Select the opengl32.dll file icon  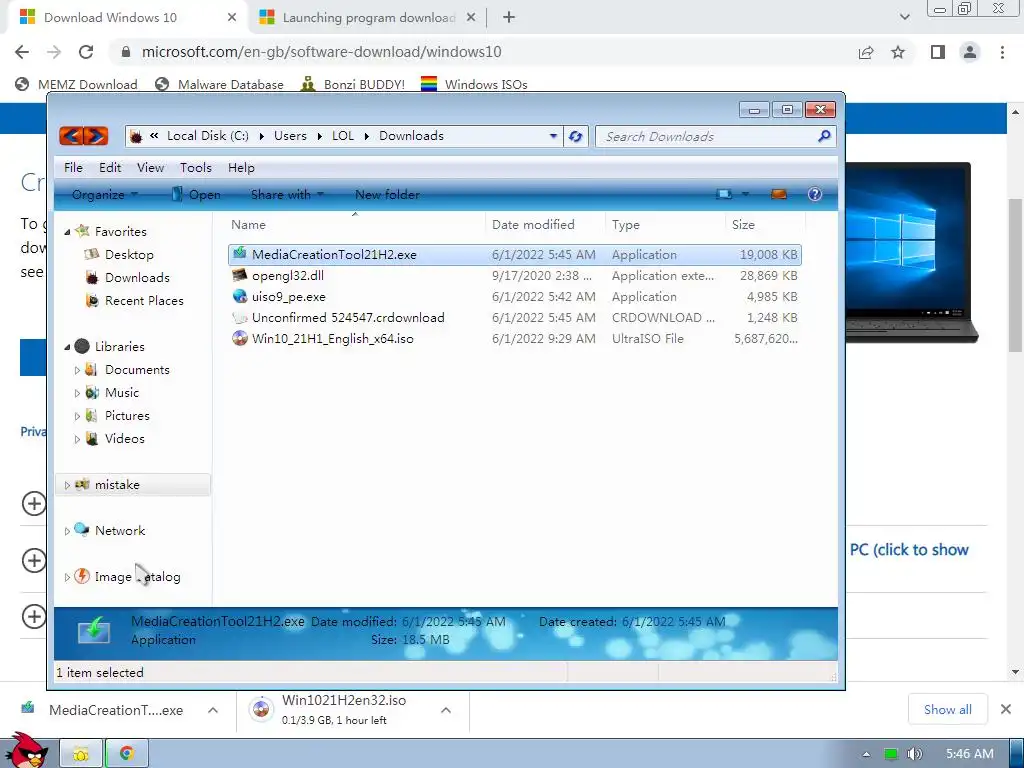pos(240,275)
